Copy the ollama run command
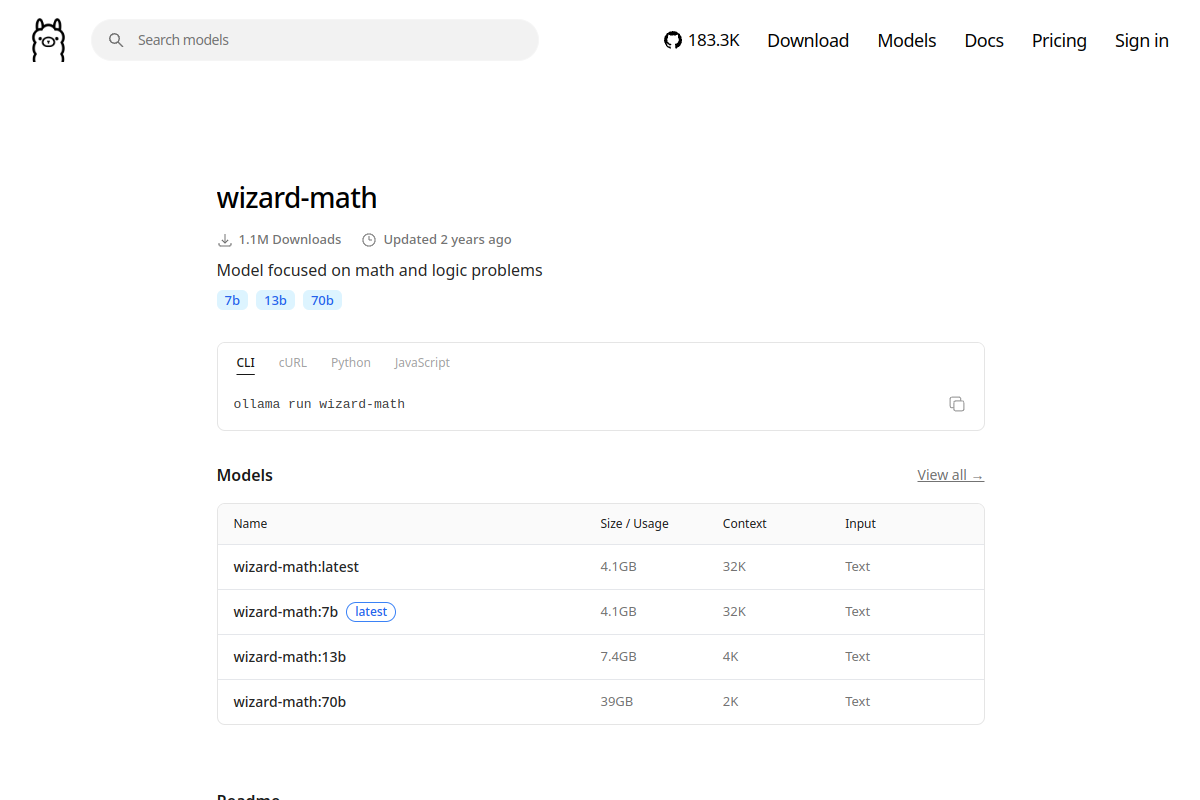Screen dimensions: 1200x800 [957, 404]
